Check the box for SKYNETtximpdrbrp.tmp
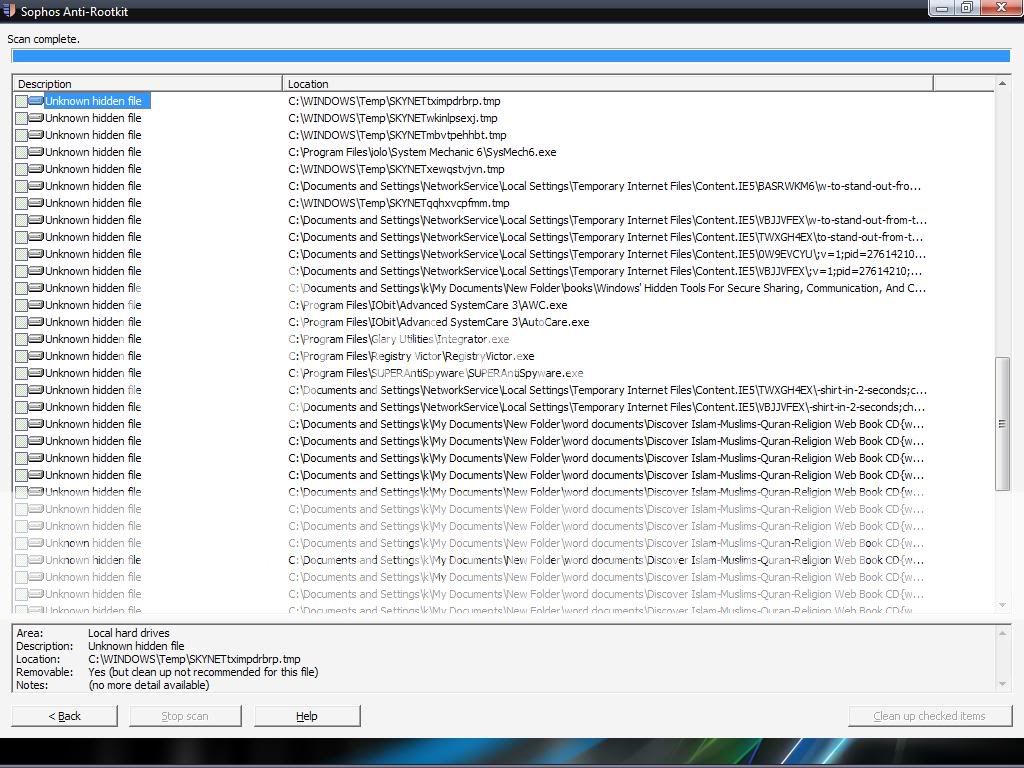Viewport: 1024px width, 768px height. pyautogui.click(x=22, y=101)
